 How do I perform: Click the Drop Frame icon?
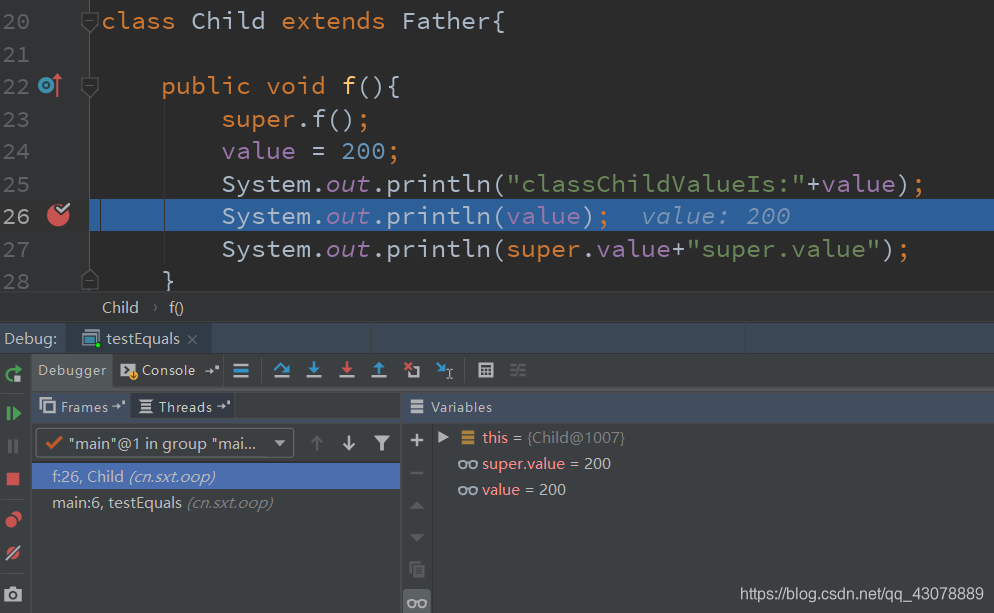point(411,370)
